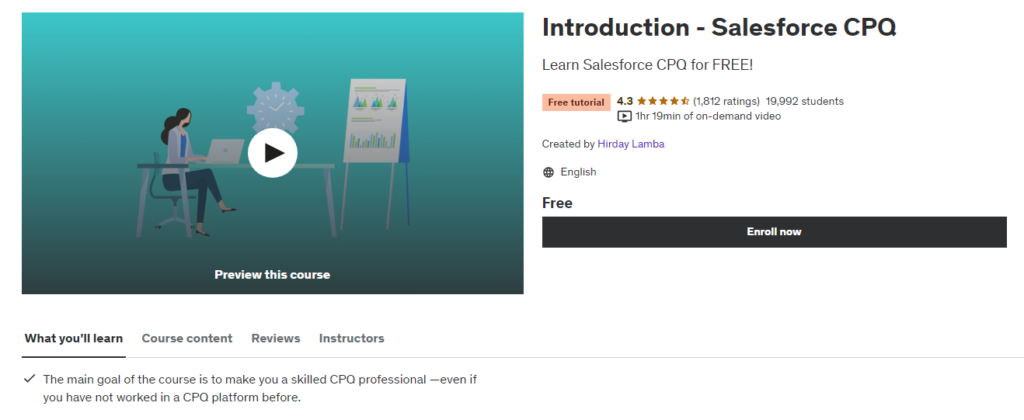
Task: Click the Introduction - Salesforce CPQ title
Action: click(x=719, y=27)
